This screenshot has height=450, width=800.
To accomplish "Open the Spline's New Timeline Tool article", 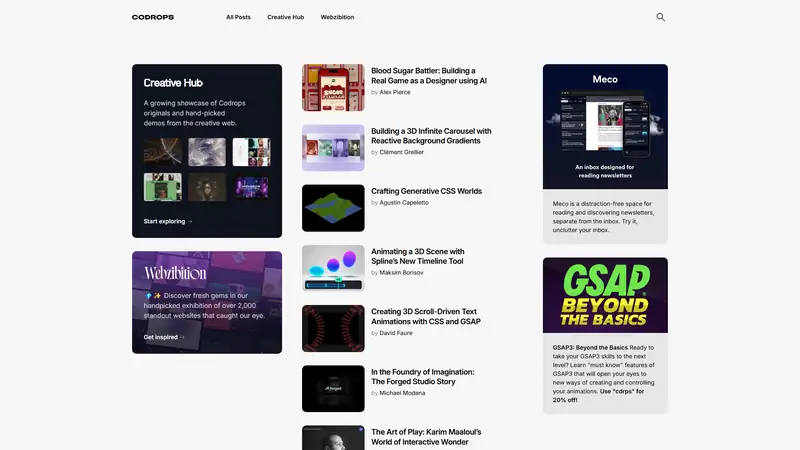I will (x=417, y=256).
